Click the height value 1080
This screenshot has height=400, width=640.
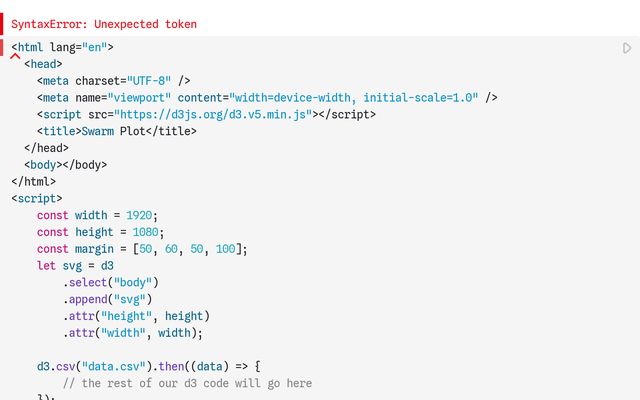(146, 233)
